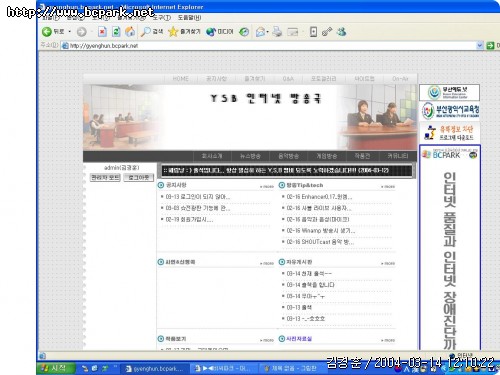500x375 pixels.
Task: Click the 로그아웃 logout button
Action: [138, 177]
